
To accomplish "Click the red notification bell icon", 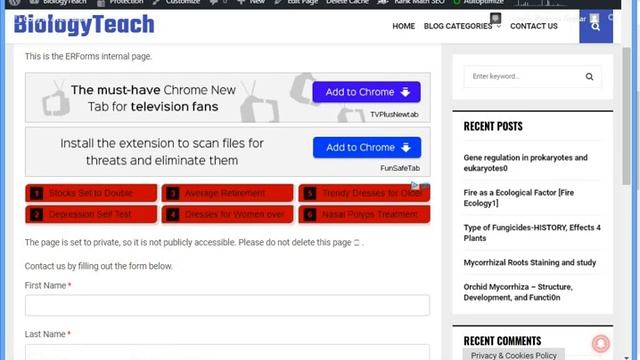I will coord(600,344).
